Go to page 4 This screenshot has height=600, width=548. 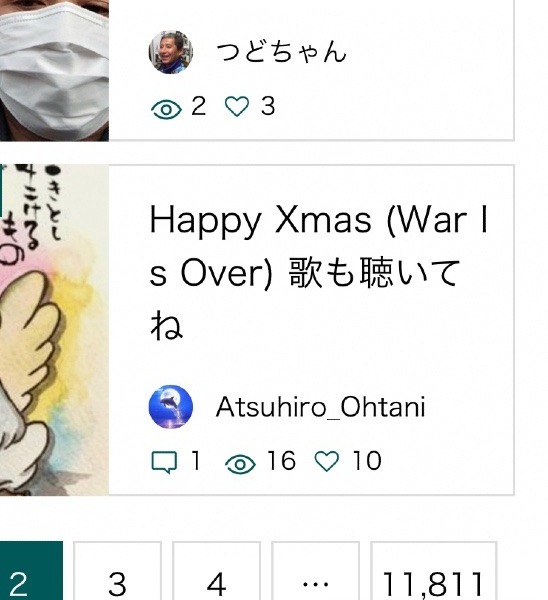pyautogui.click(x=216, y=571)
